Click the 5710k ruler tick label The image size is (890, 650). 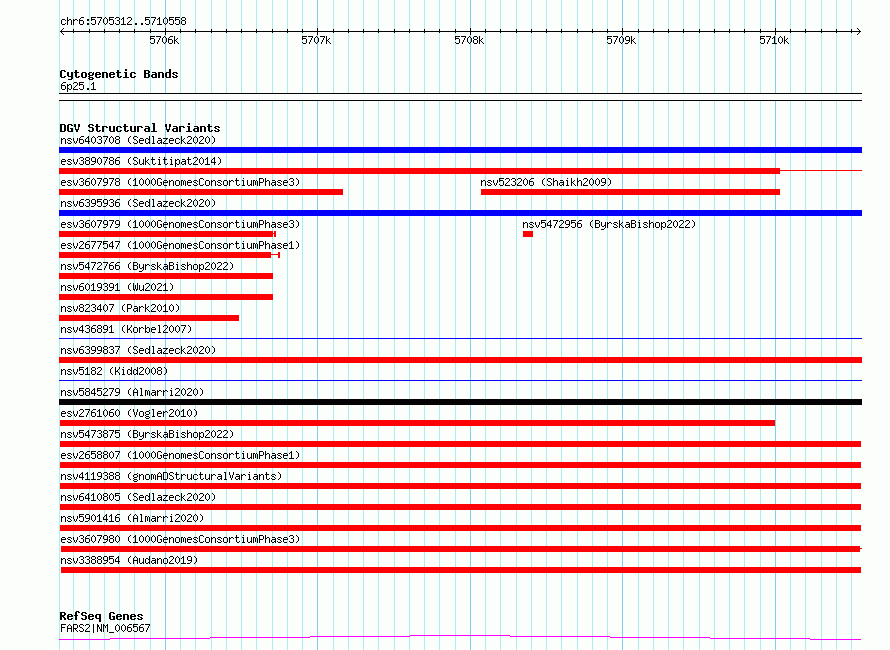[x=774, y=41]
